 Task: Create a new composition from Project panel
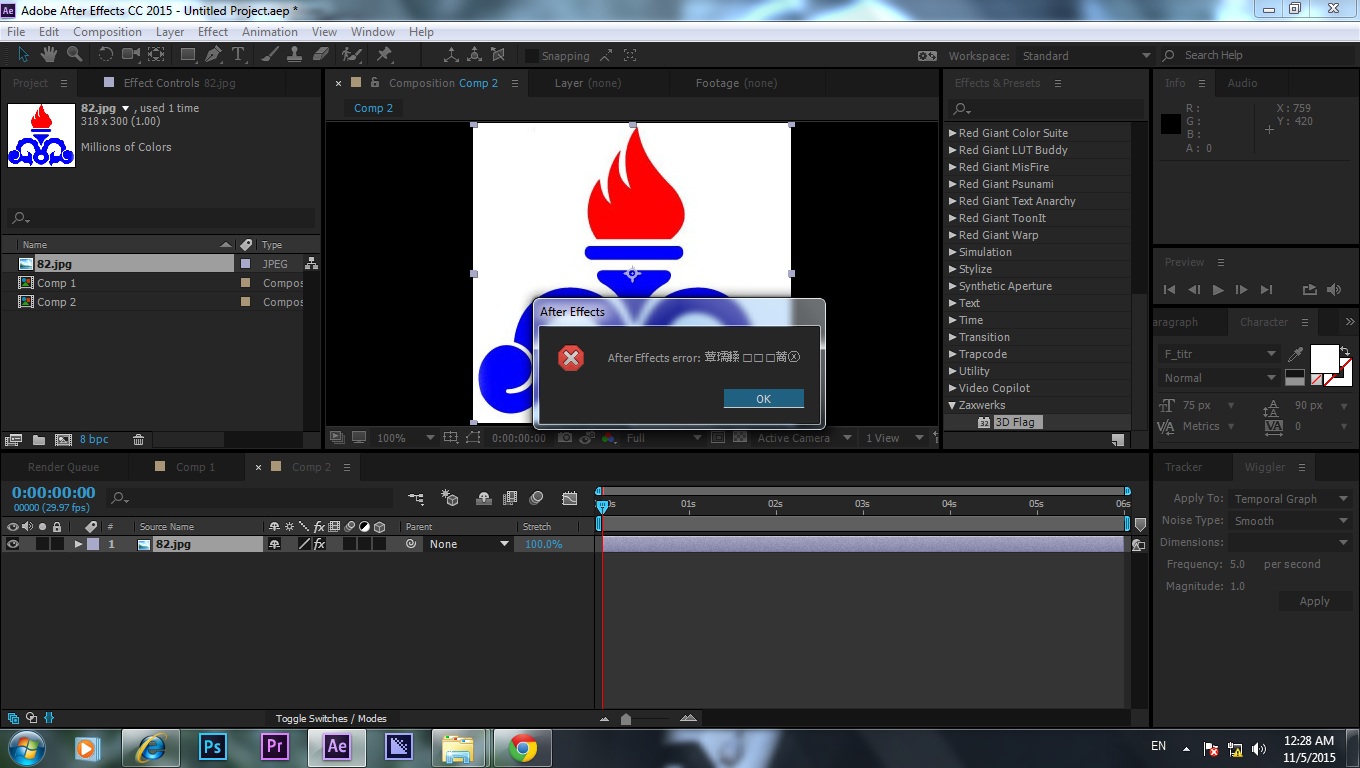63,439
